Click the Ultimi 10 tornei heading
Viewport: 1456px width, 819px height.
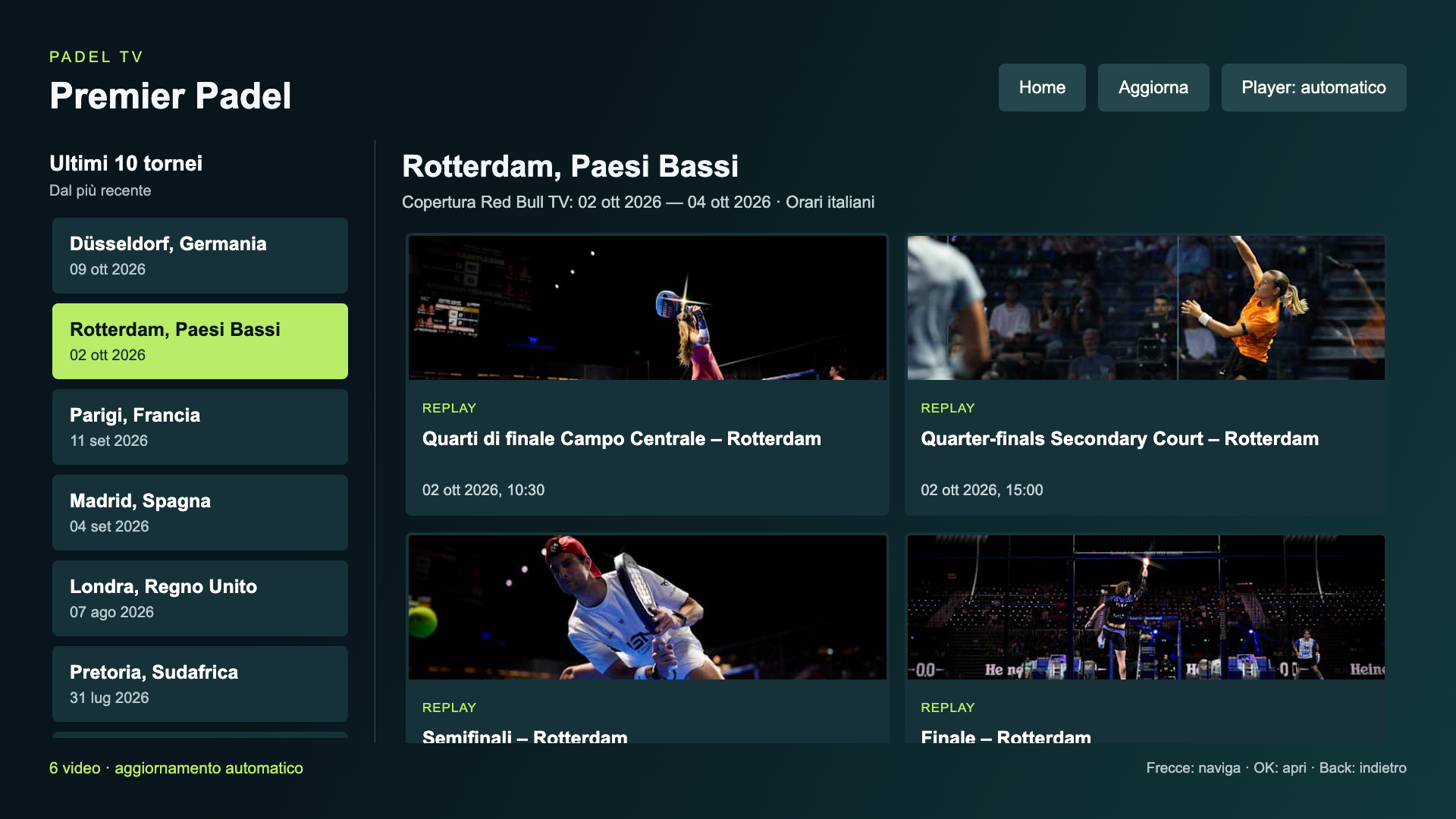(x=126, y=163)
